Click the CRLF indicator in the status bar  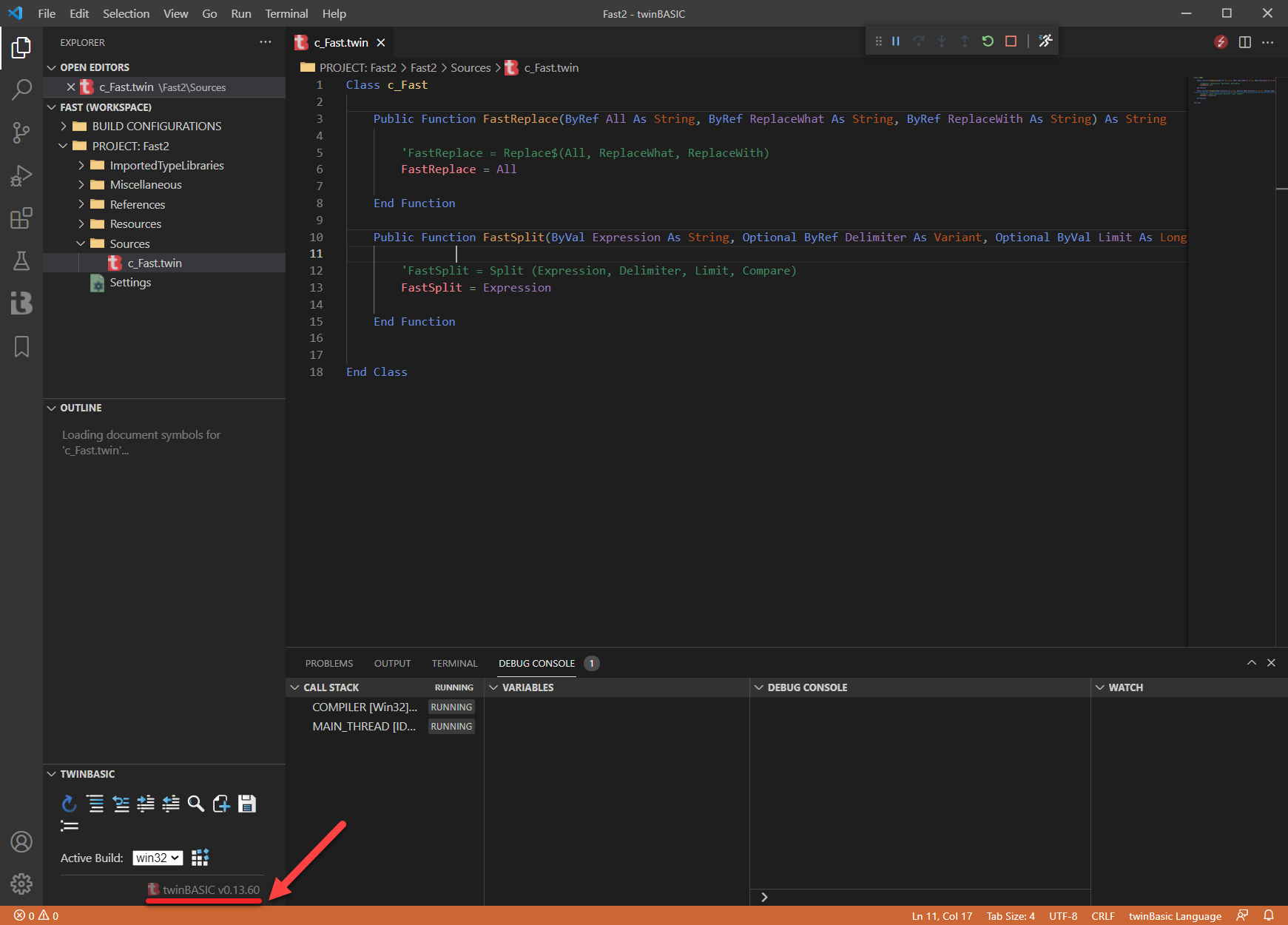pos(1102,915)
